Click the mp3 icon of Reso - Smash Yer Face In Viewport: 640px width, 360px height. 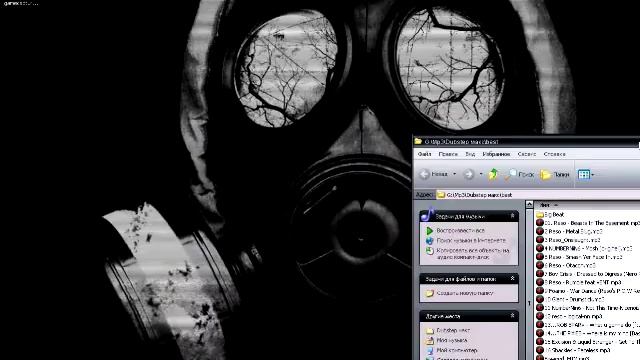tap(540, 257)
